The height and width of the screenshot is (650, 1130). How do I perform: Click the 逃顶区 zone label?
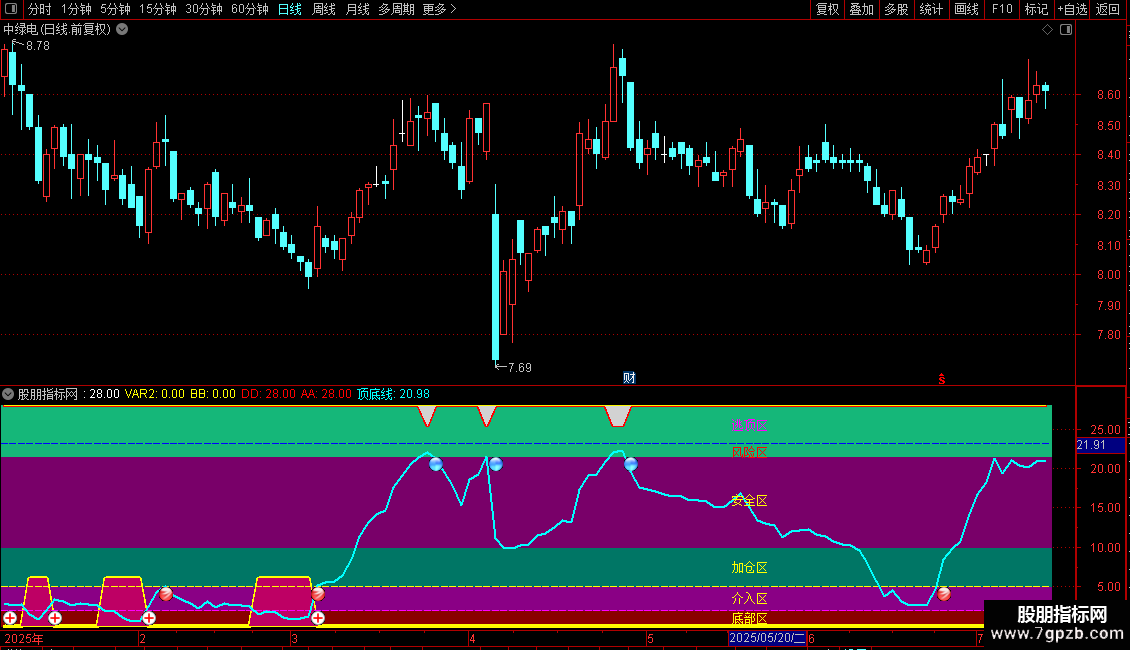coord(749,425)
